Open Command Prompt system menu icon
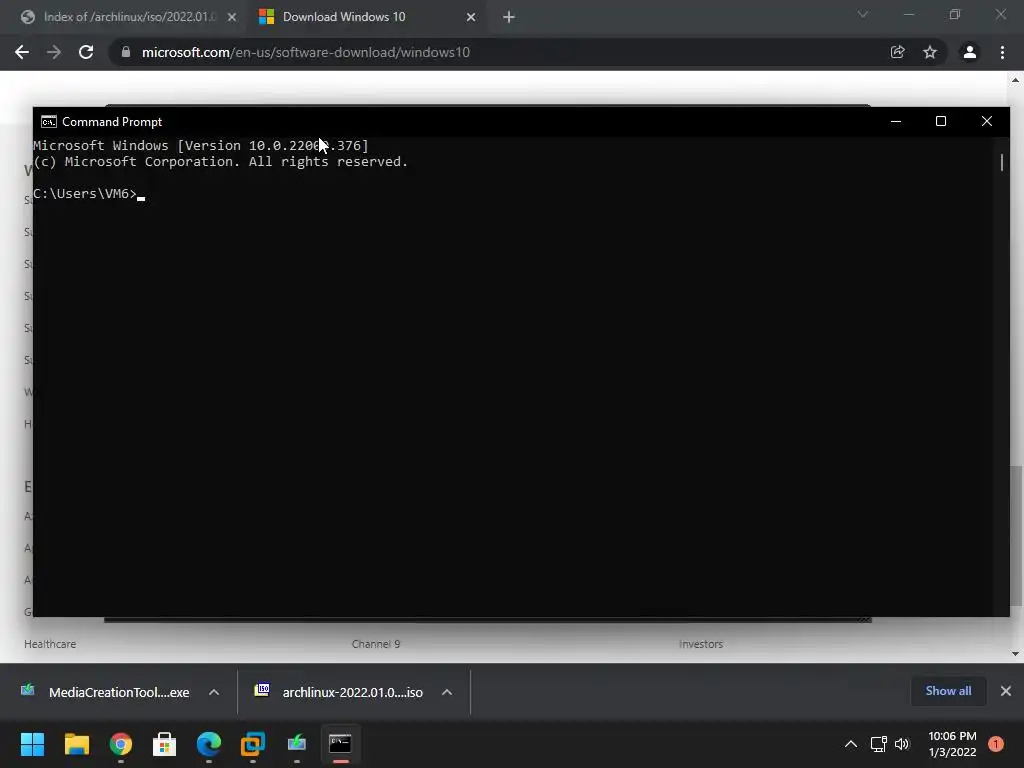 click(x=48, y=121)
